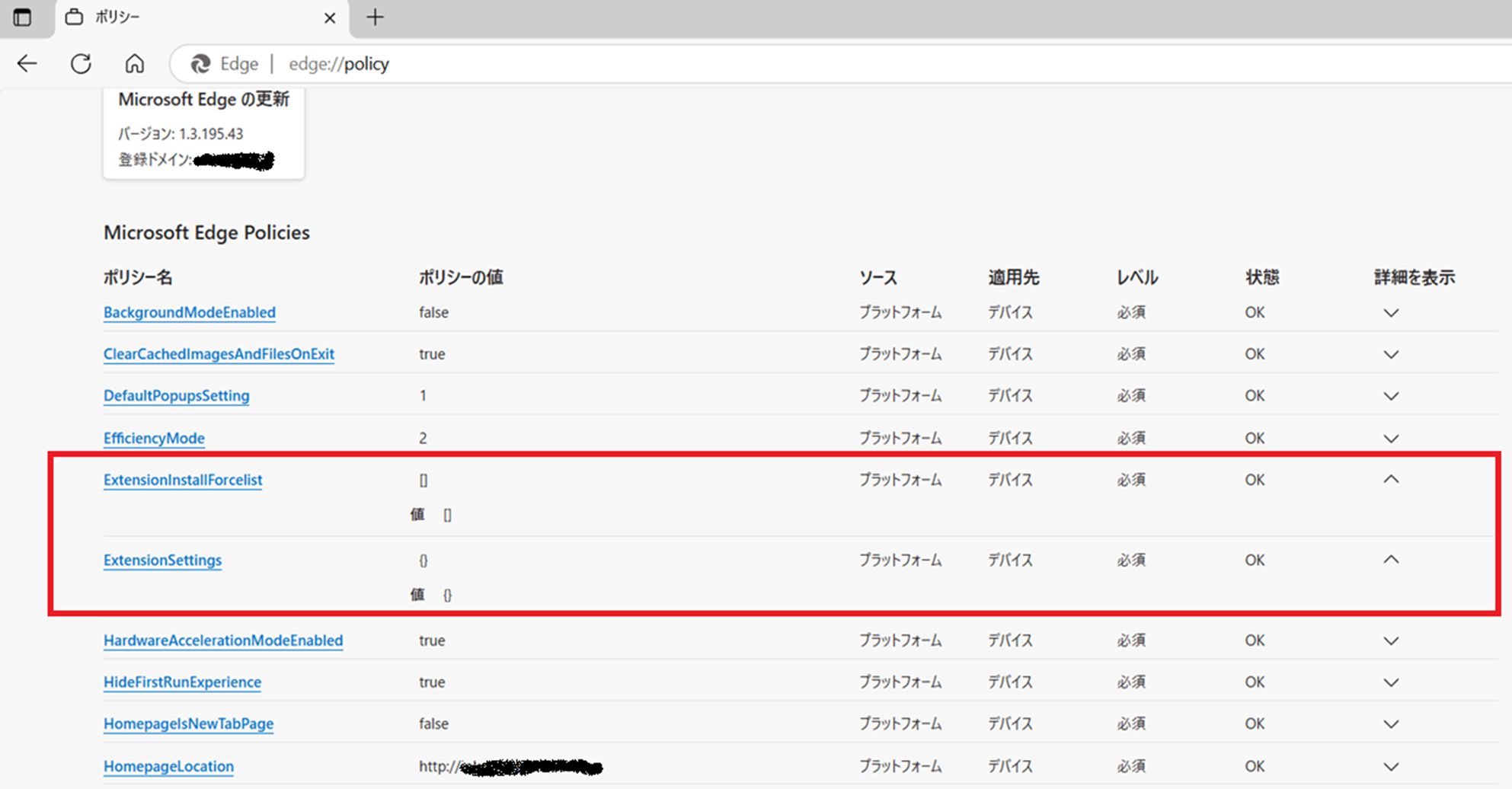Screen dimensions: 1512x789
Task: Expand details for HomepageLocation row
Action: (x=1391, y=767)
